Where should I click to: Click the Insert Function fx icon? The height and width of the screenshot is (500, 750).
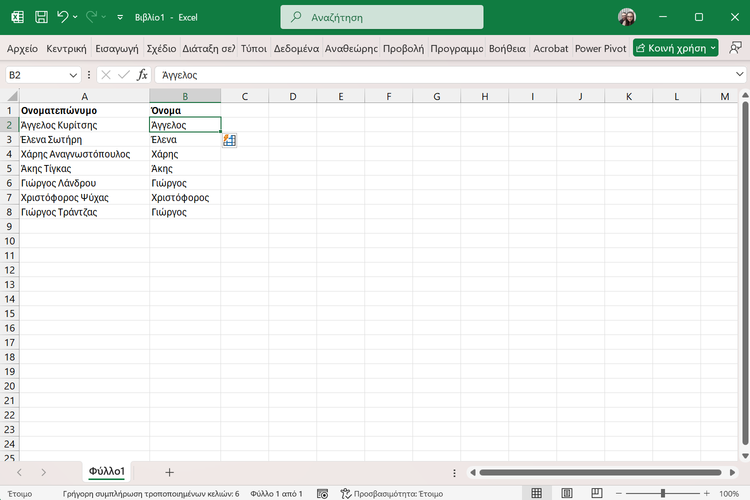coord(142,75)
